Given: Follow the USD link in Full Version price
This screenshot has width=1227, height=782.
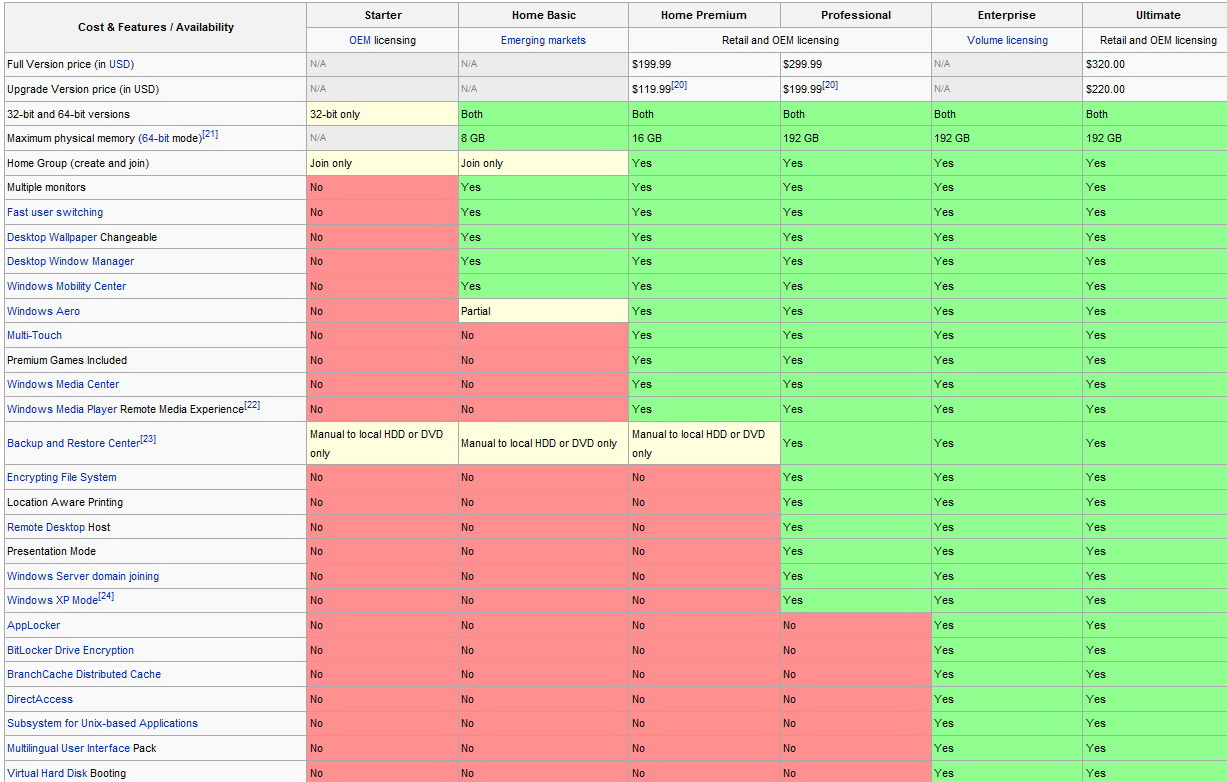Looking at the screenshot, I should pyautogui.click(x=120, y=64).
